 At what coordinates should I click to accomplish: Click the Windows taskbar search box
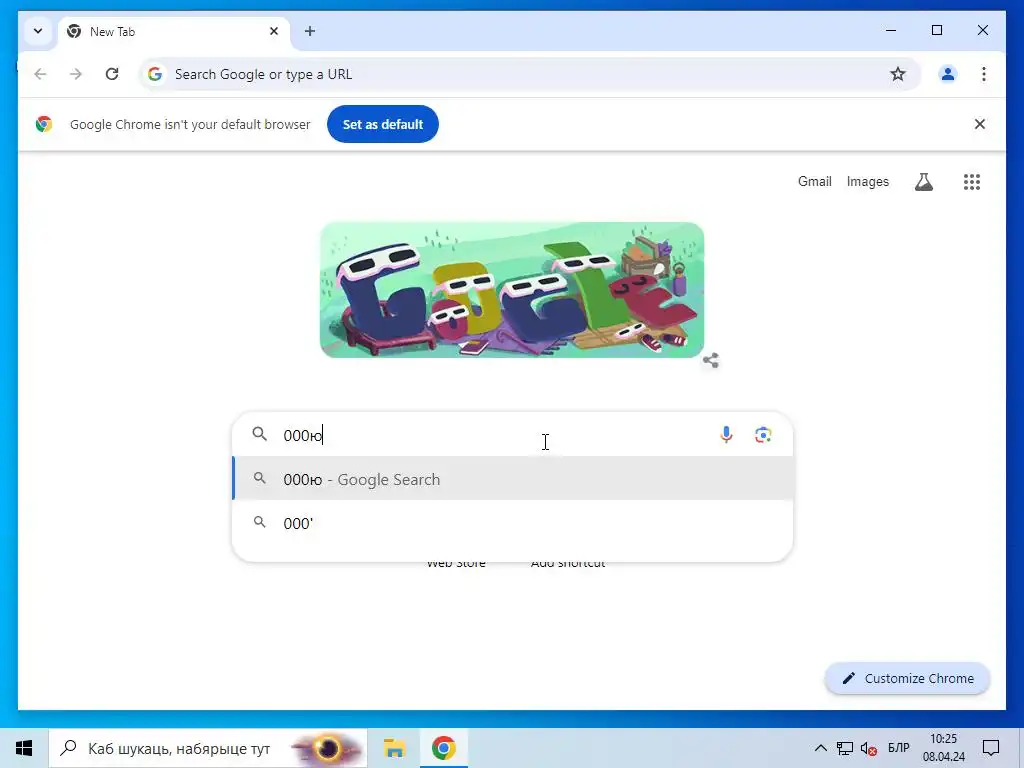[208, 748]
